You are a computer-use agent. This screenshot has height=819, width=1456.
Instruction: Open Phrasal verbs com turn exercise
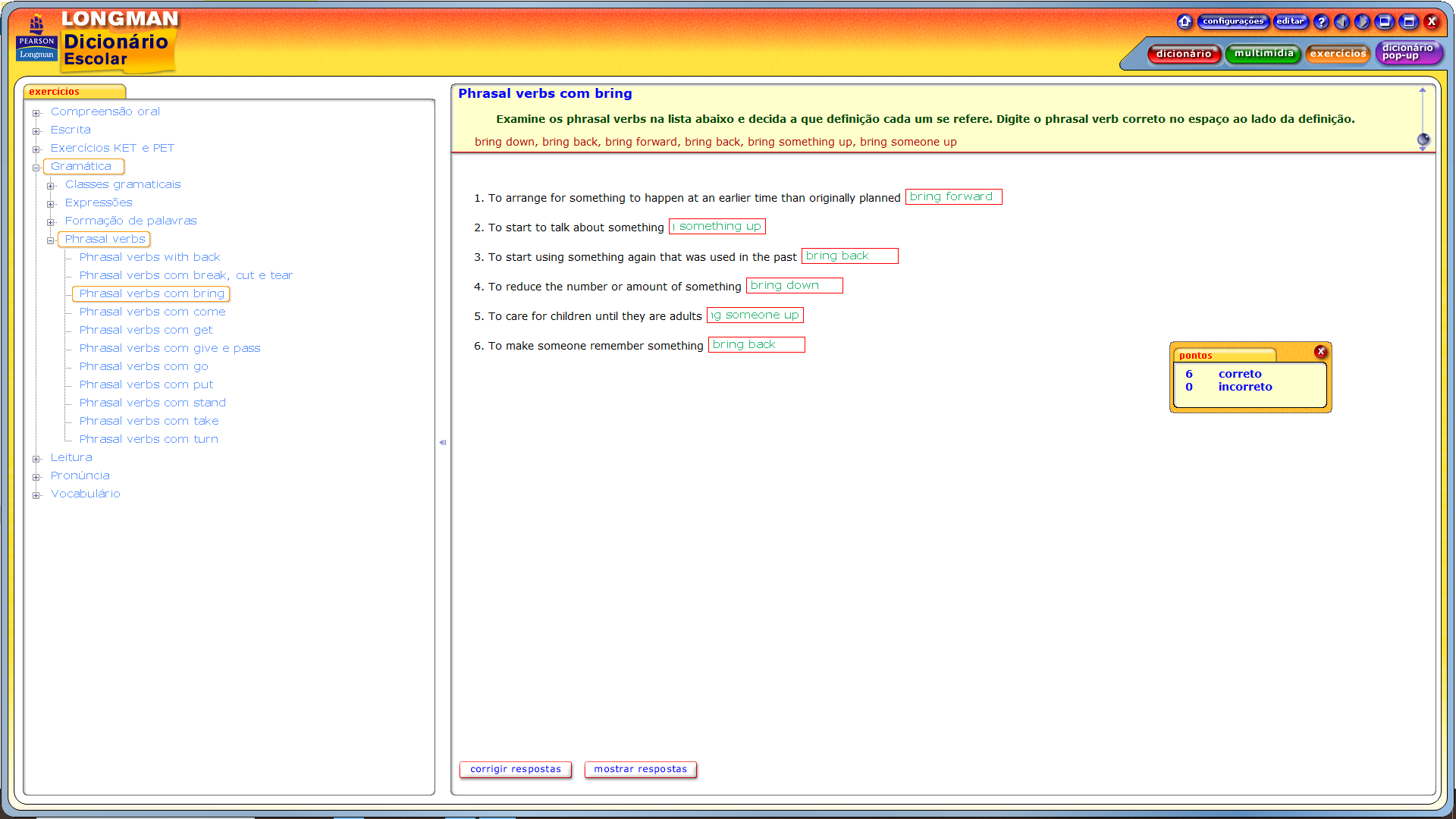point(149,439)
